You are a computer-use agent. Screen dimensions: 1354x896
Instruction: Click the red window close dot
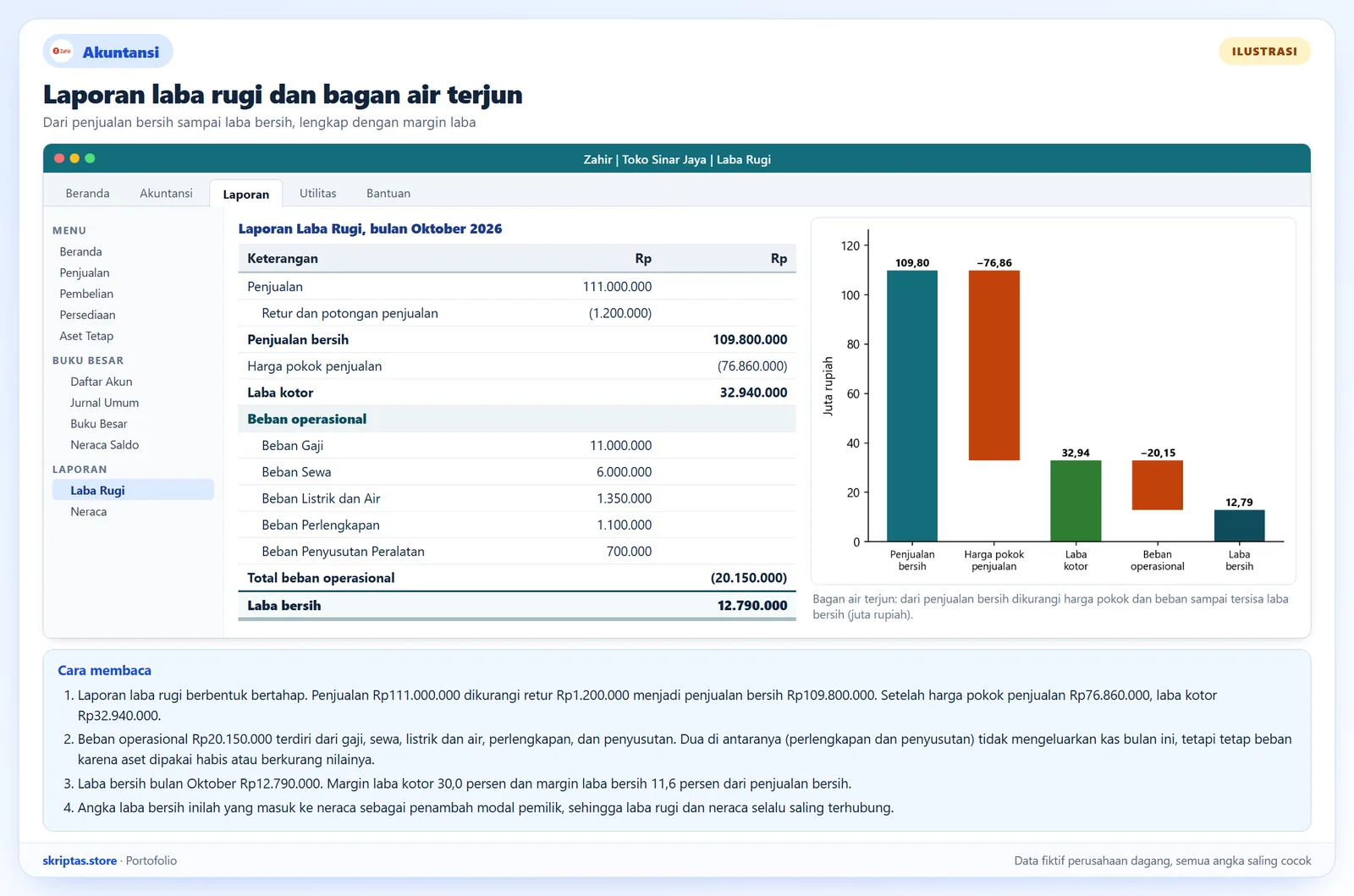pos(59,158)
